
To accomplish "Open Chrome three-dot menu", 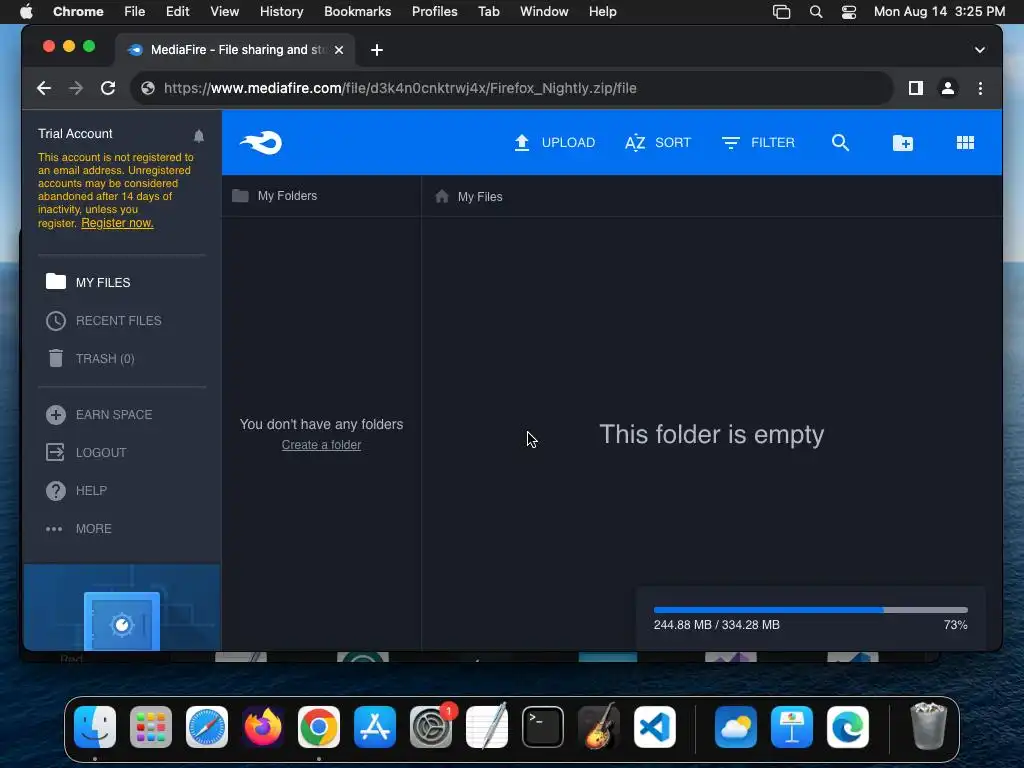I will (x=980, y=88).
